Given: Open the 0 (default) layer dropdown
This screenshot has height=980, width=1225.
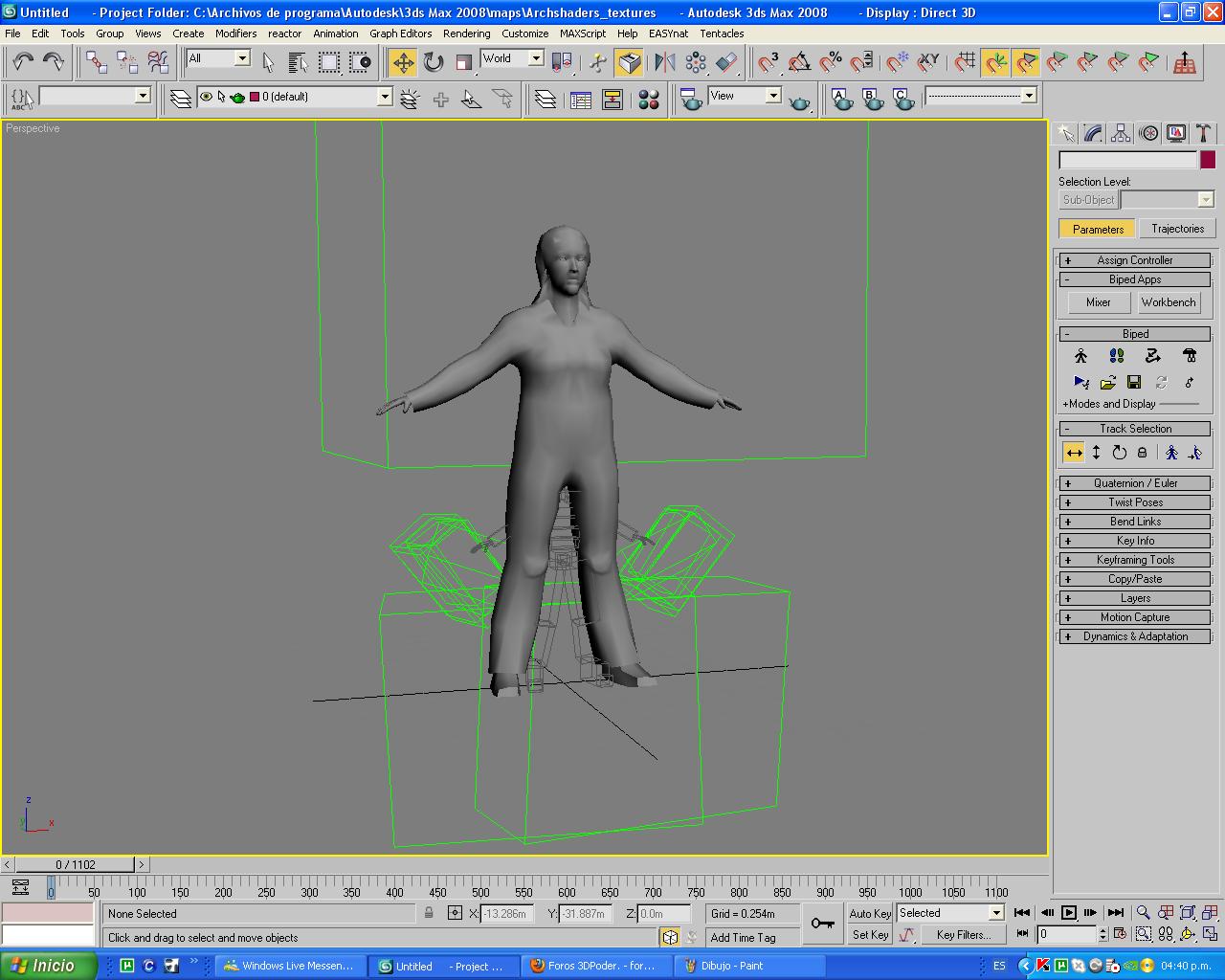Looking at the screenshot, I should 295,97.
